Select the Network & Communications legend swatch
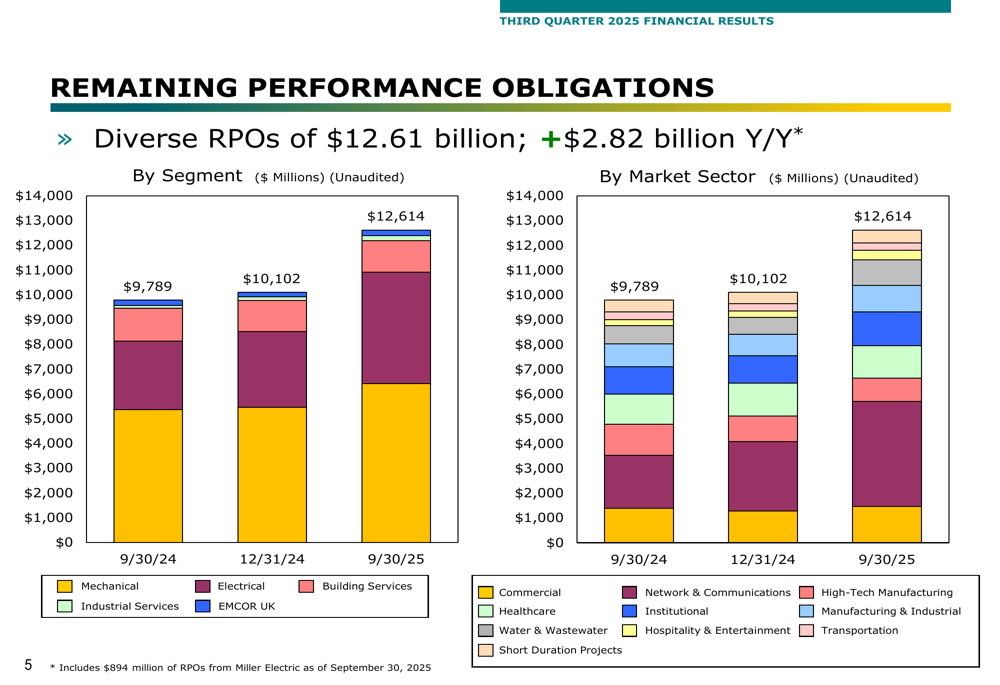Image resolution: width=1000 pixels, height=685 pixels. pos(630,594)
